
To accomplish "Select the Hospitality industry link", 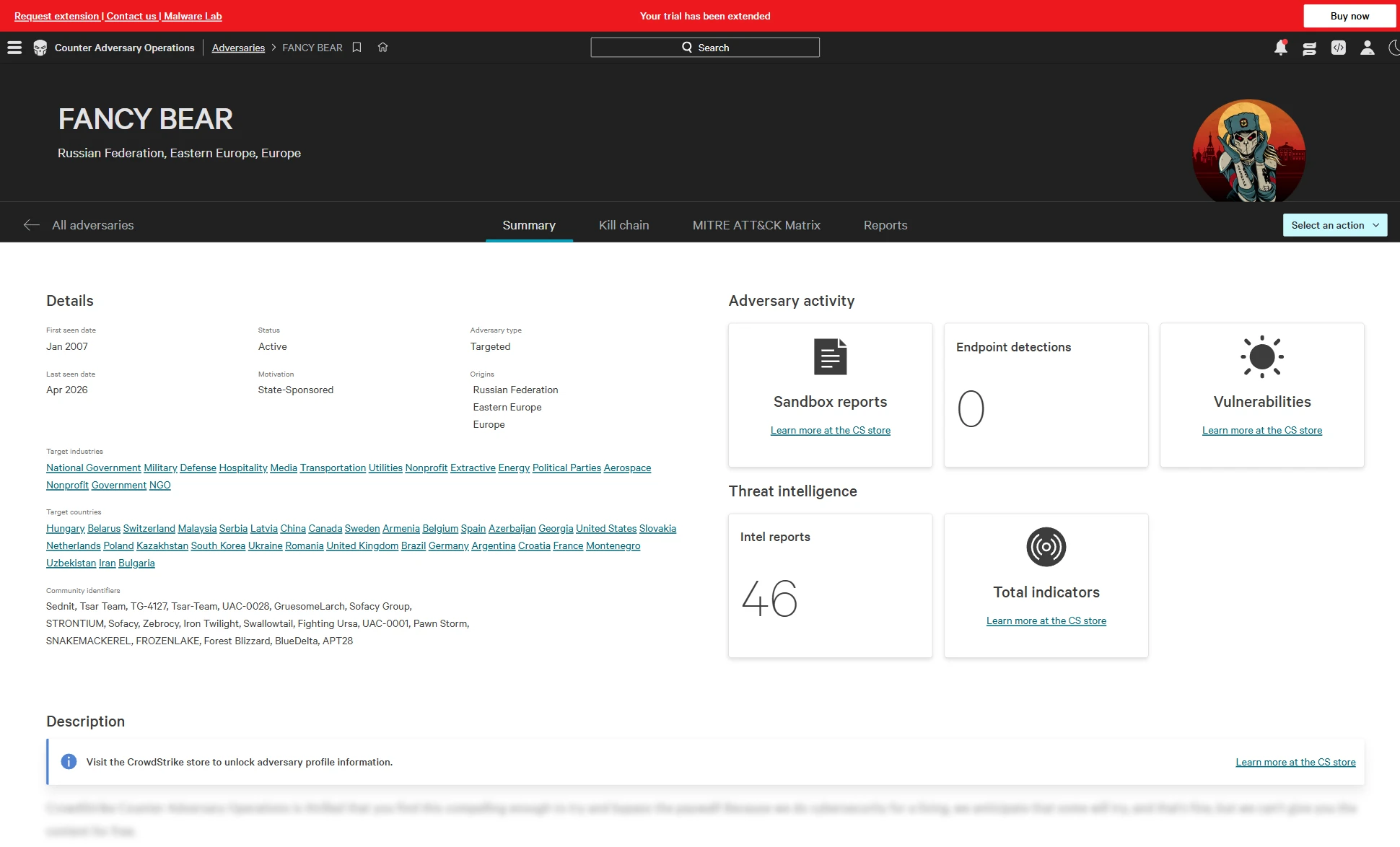I will point(243,468).
